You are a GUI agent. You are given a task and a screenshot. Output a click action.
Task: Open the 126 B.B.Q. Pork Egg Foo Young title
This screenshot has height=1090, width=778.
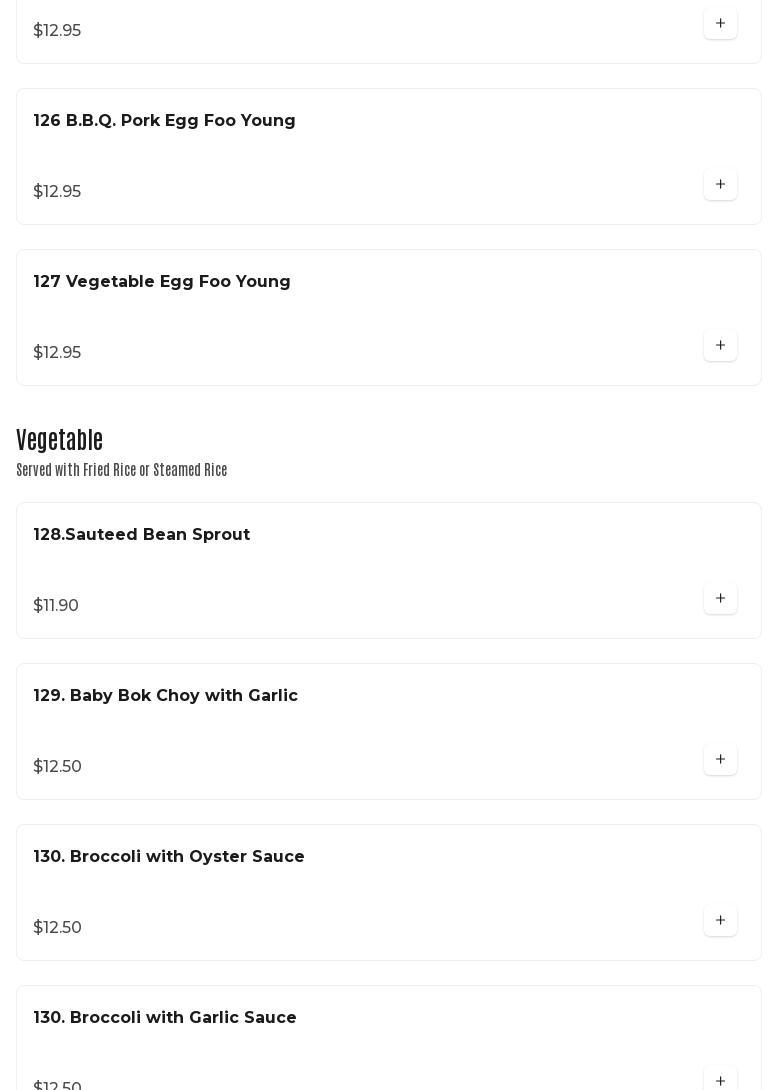[165, 121]
